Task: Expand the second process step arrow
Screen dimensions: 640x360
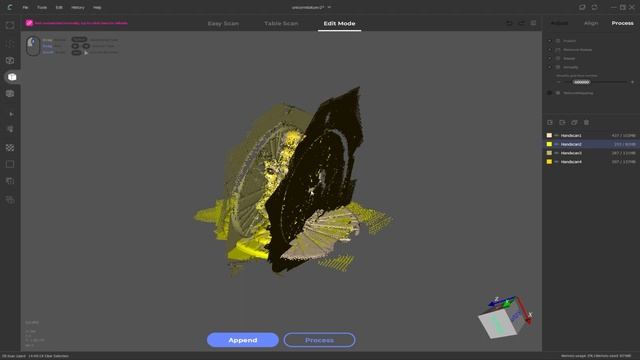Action: 549,50
